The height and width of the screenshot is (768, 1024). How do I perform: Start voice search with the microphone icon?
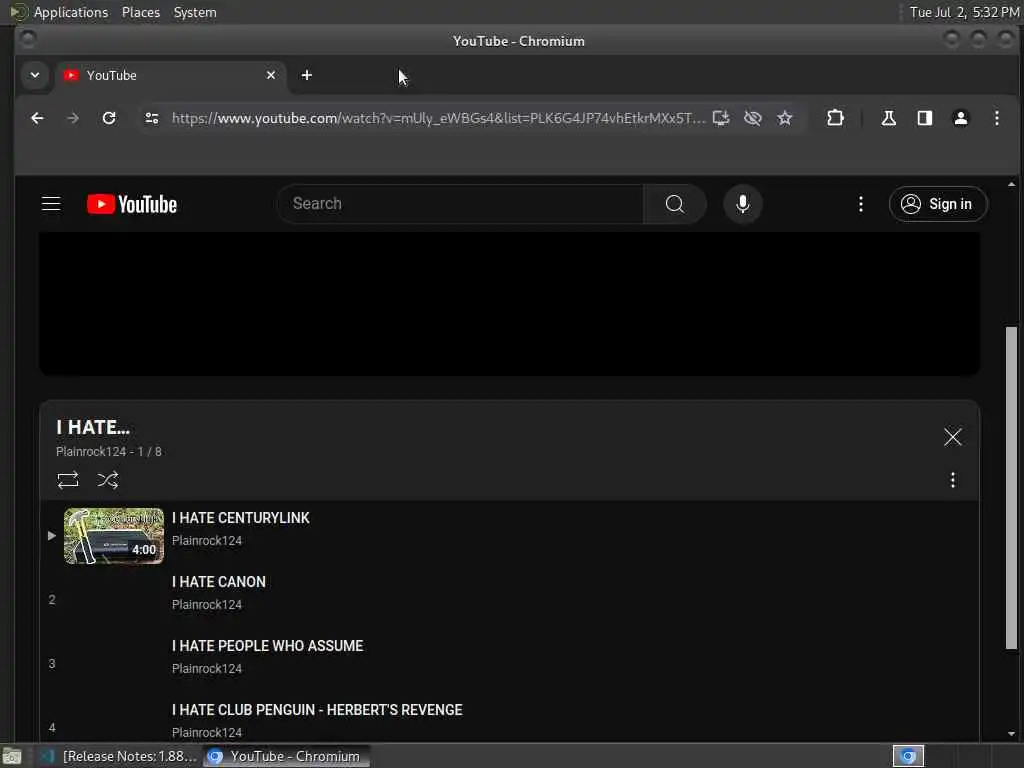click(x=743, y=204)
